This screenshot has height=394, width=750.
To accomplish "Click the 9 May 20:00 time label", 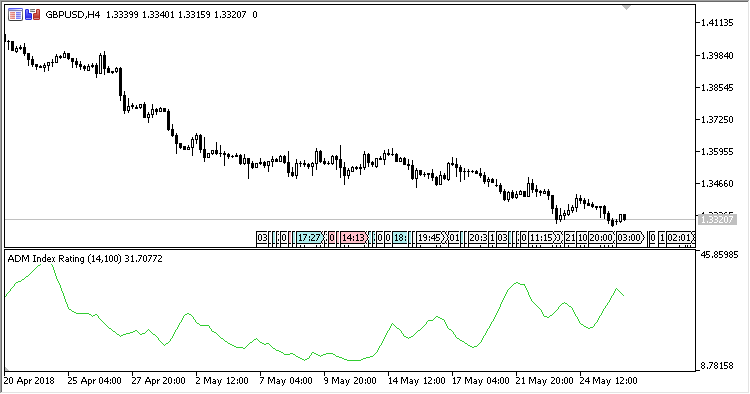I will (350, 381).
